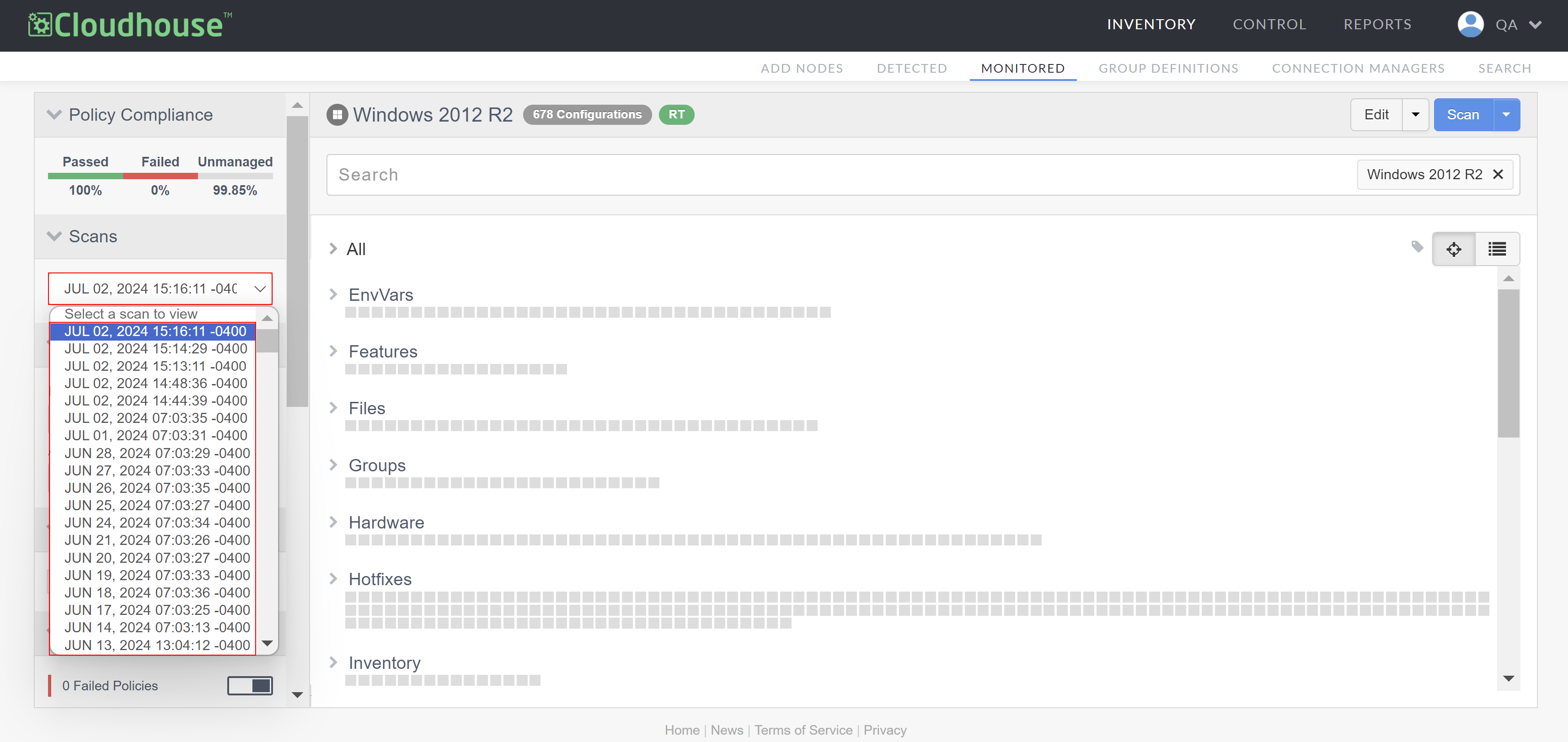Viewport: 1568px width, 742px height.
Task: Open the Home footer link
Action: (x=682, y=730)
